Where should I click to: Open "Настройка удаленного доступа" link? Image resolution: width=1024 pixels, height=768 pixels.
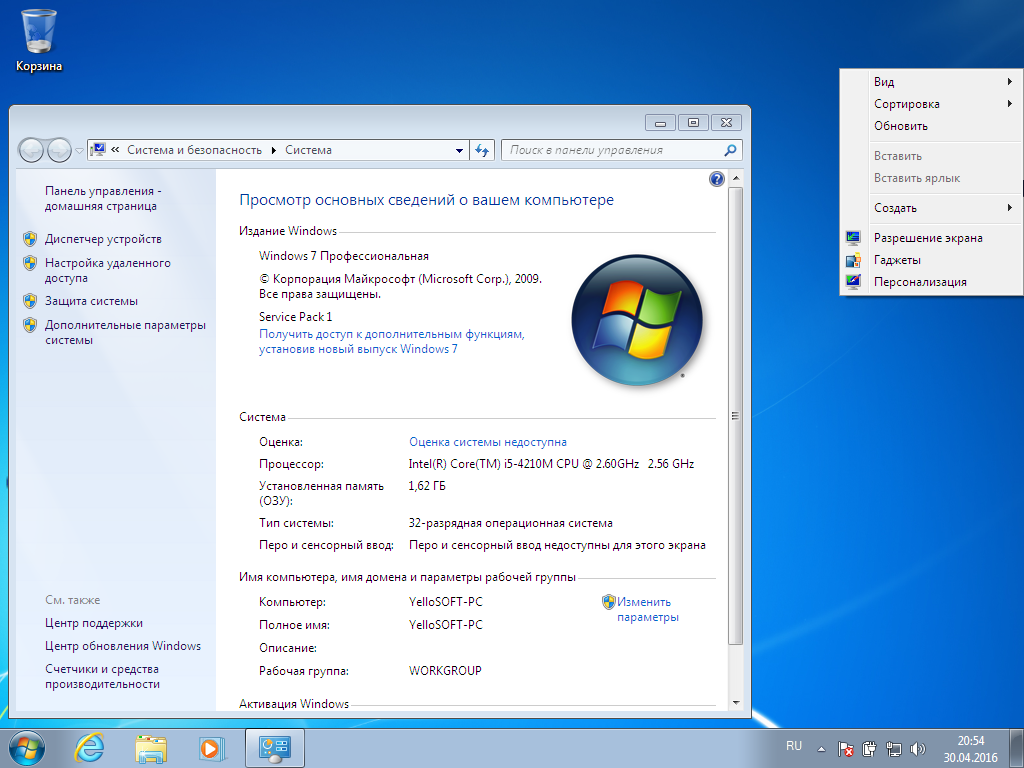(108, 270)
